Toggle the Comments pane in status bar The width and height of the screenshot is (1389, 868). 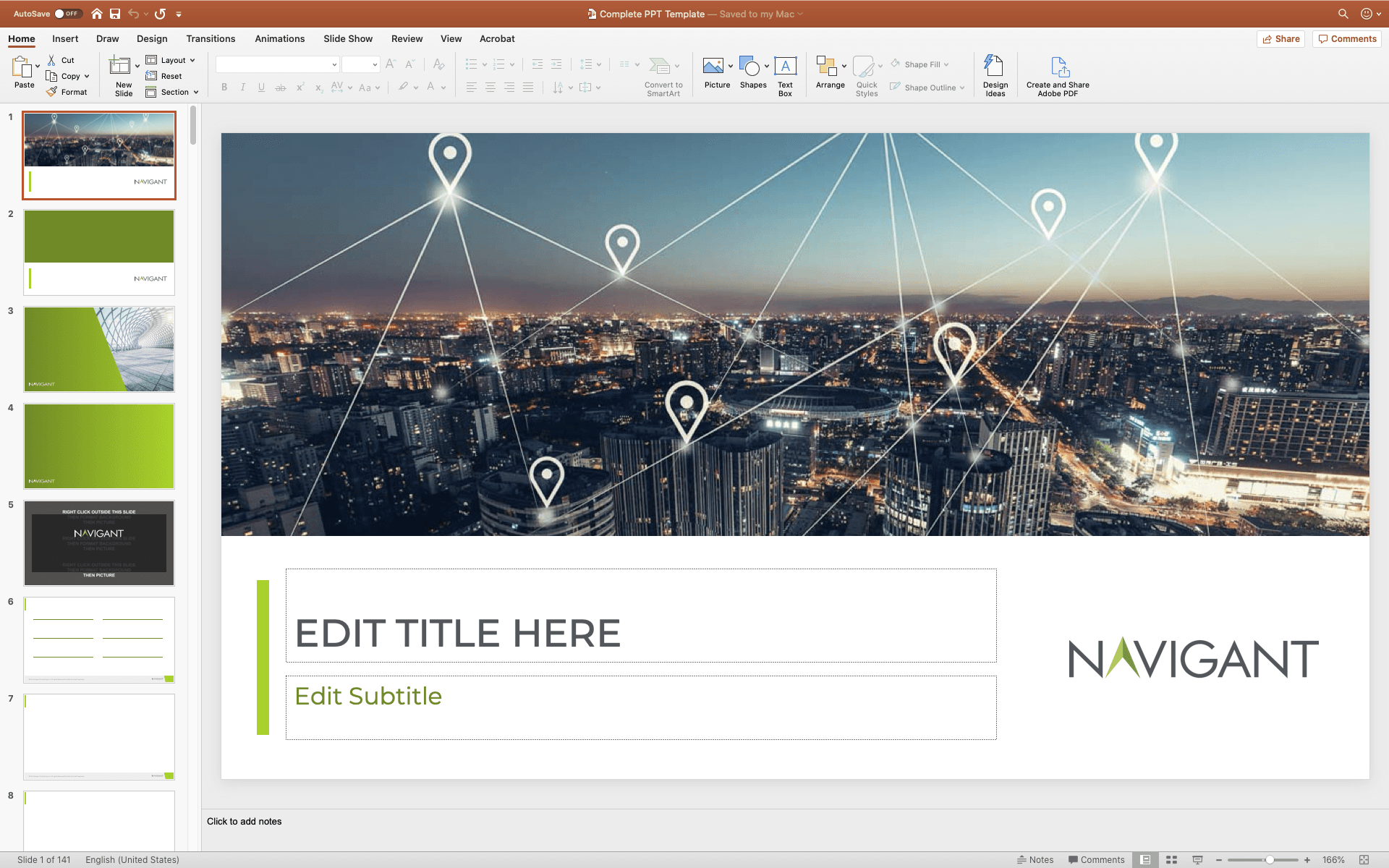tap(1096, 860)
